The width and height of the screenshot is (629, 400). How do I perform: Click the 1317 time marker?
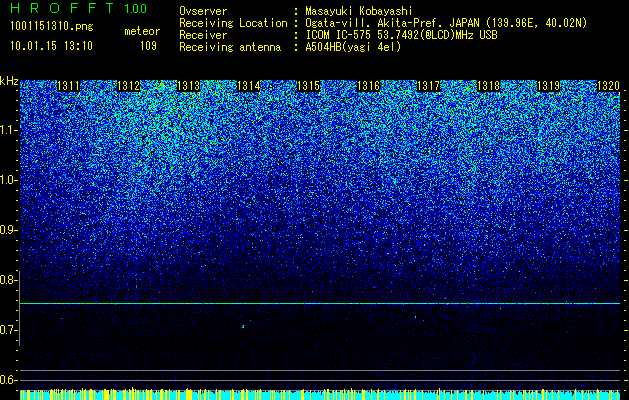pos(428,86)
